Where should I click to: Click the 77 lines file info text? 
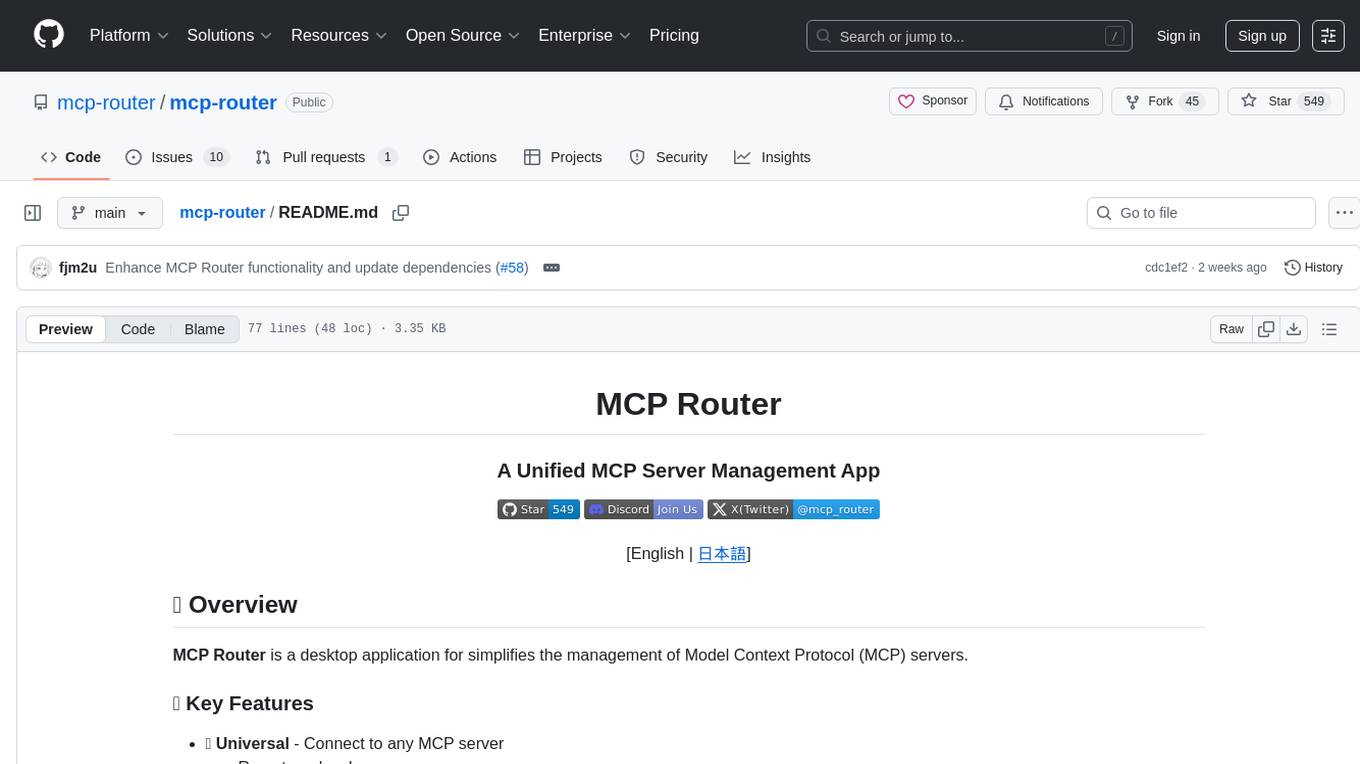click(x=346, y=329)
